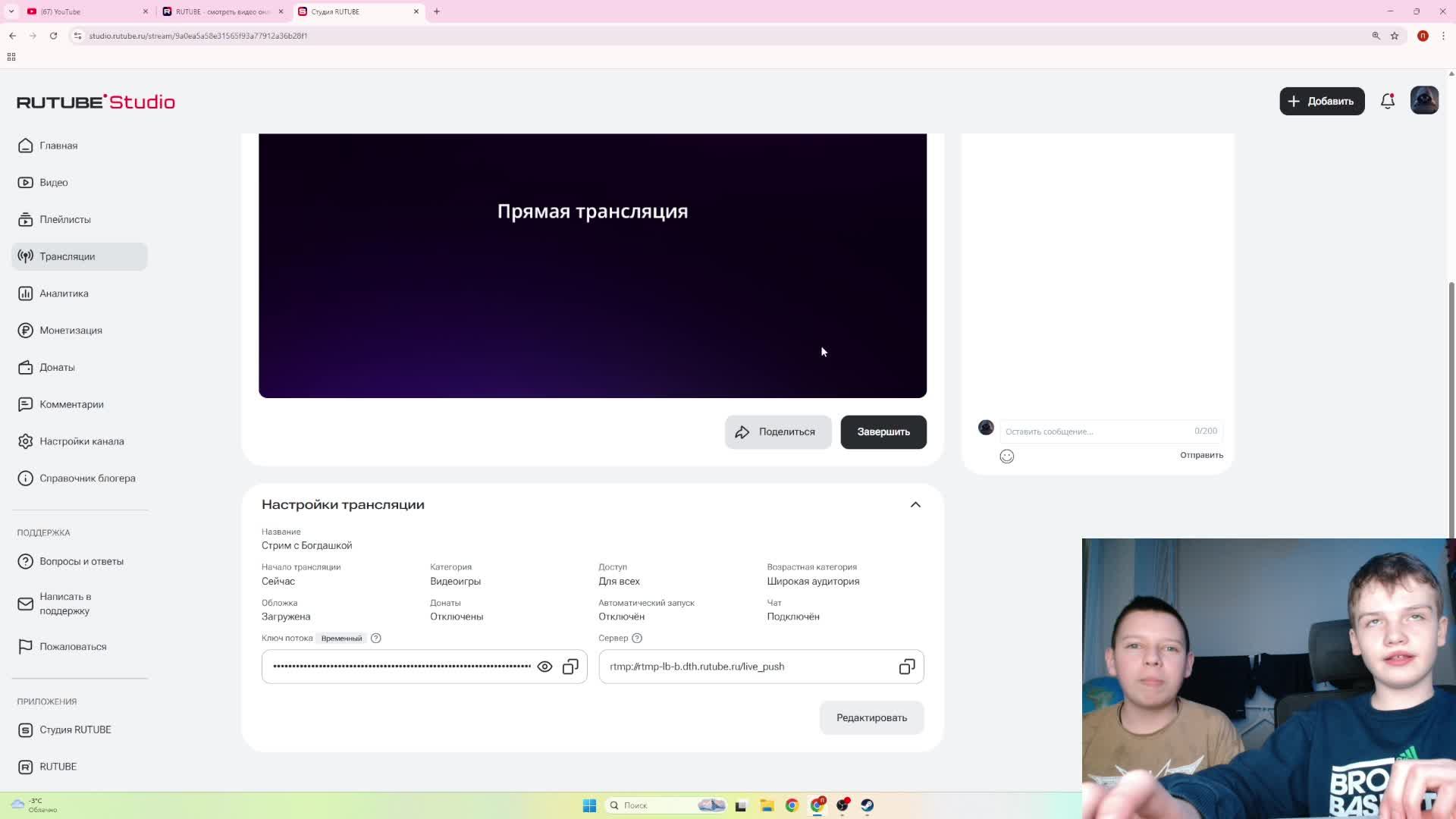Click the RUTUBE Studio logo
The image size is (1456, 819).
pyautogui.click(x=96, y=102)
